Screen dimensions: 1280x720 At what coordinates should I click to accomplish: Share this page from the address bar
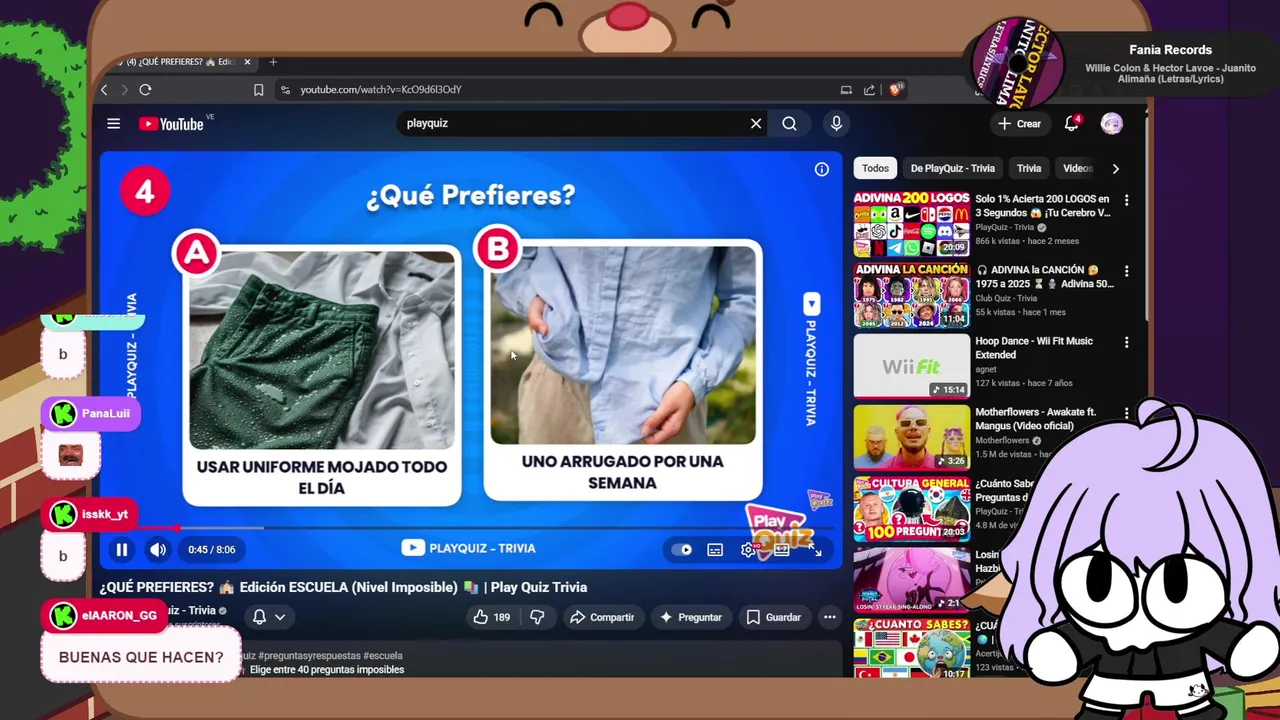[870, 90]
